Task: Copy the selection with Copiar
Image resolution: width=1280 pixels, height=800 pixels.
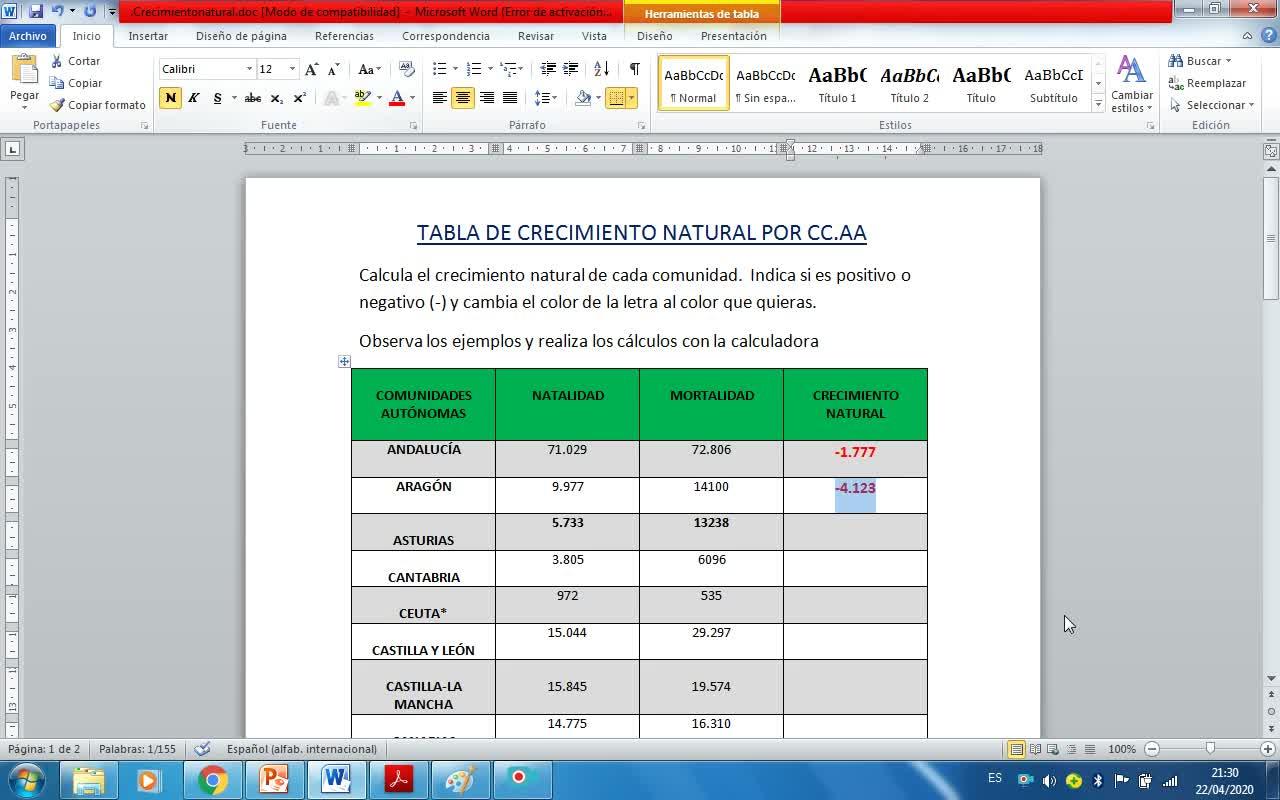Action: (76, 83)
